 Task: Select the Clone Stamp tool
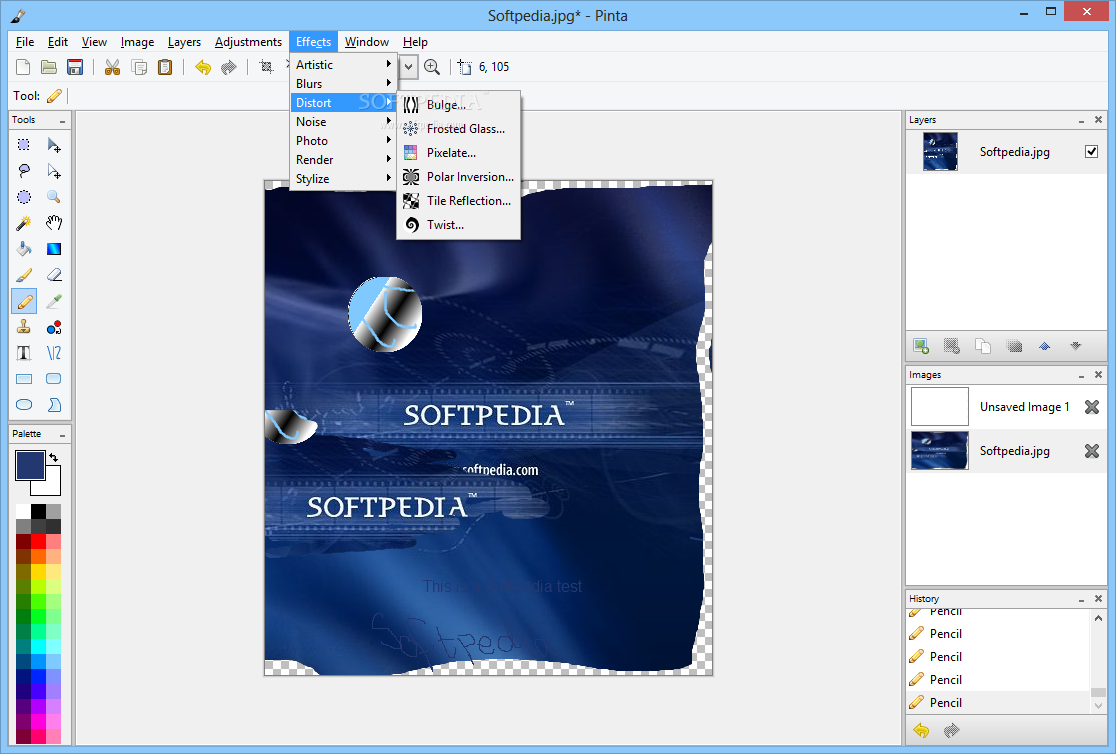23,328
